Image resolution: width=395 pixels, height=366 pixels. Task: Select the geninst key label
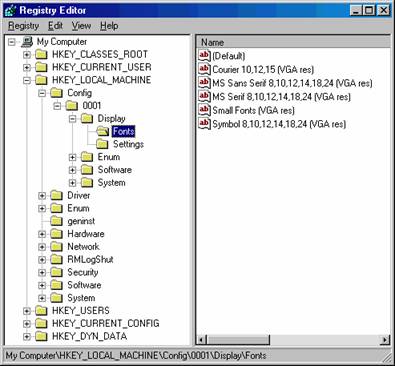[x=81, y=221]
